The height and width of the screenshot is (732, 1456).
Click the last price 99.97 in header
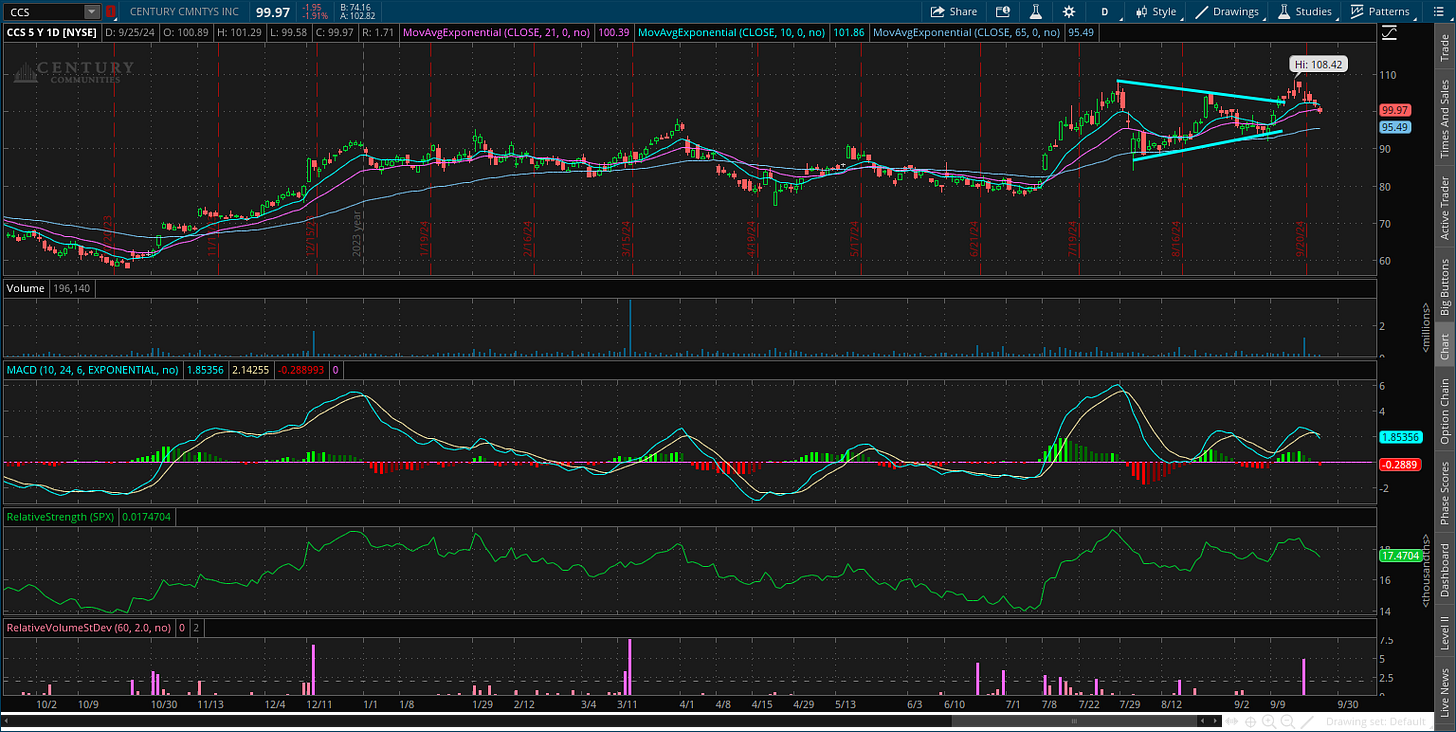273,12
